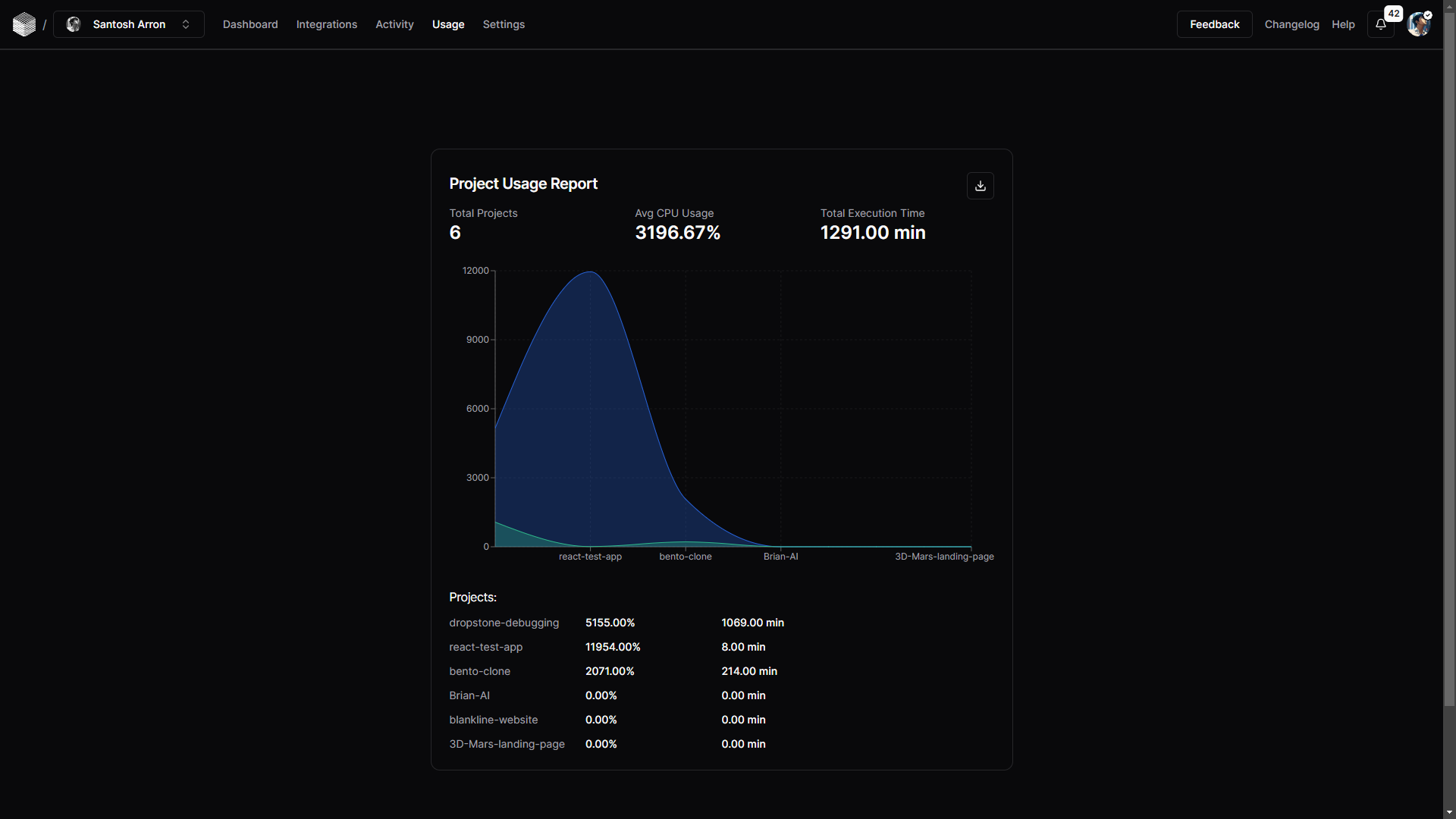This screenshot has width=1456, height=819.
Task: Open the user profile avatar menu
Action: pyautogui.click(x=1419, y=24)
